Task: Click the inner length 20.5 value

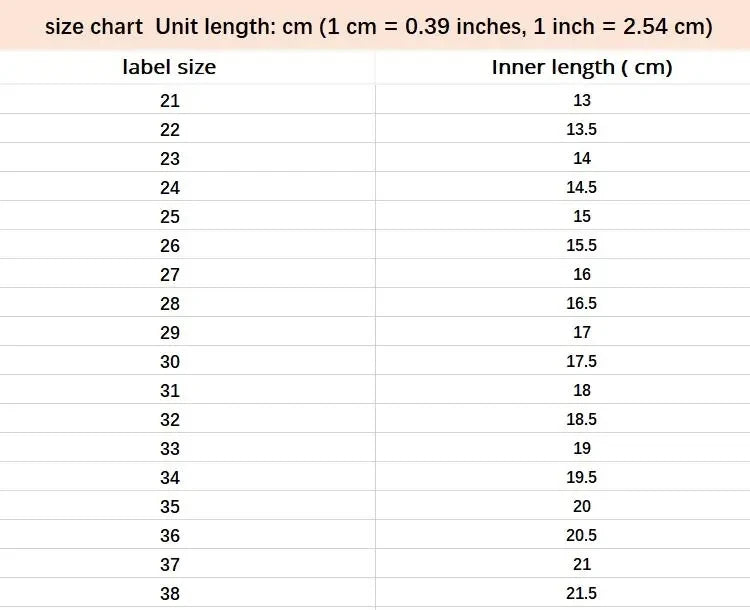Action: click(x=582, y=535)
